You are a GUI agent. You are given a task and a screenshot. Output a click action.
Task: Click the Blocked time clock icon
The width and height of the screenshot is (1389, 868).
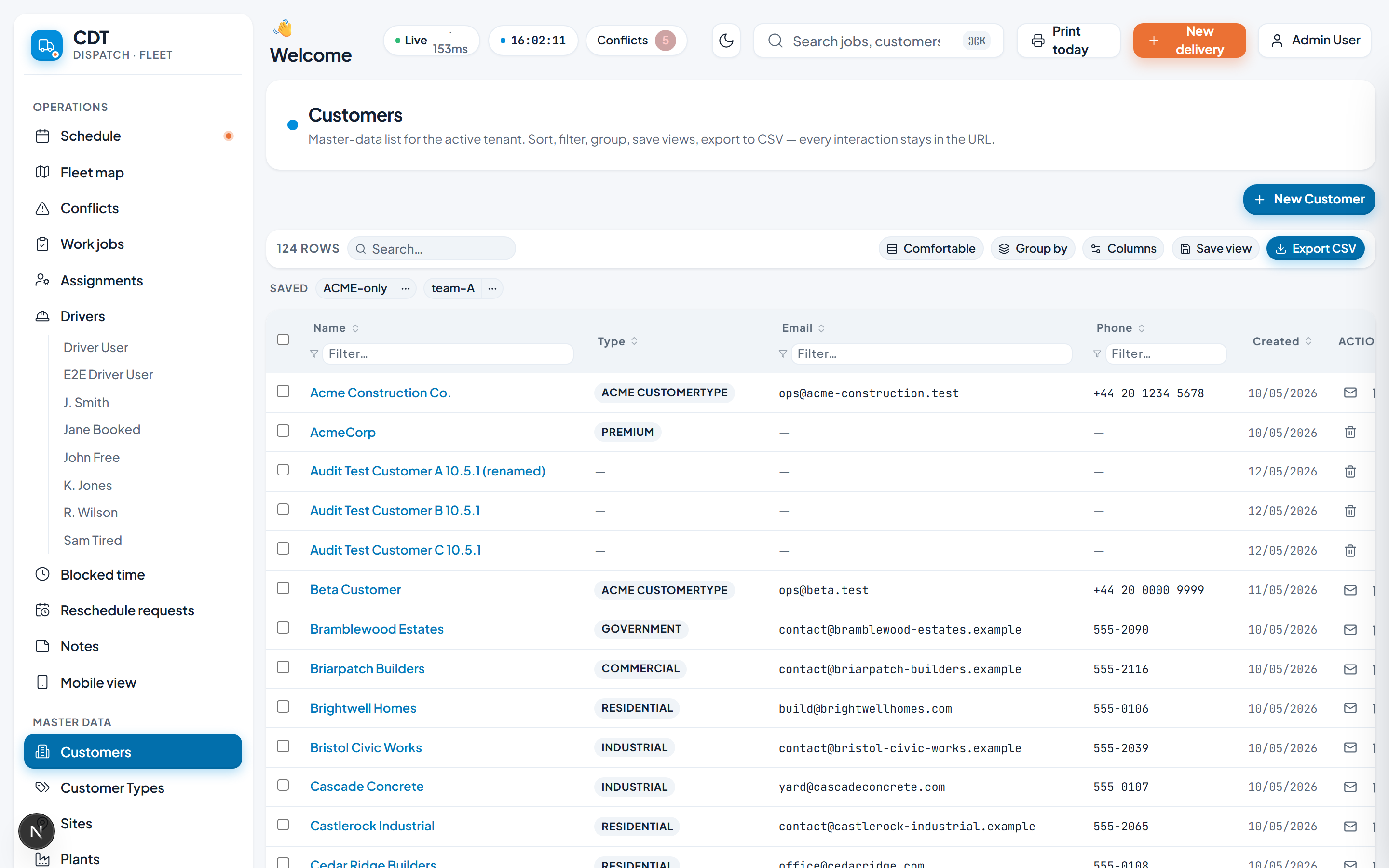click(42, 574)
